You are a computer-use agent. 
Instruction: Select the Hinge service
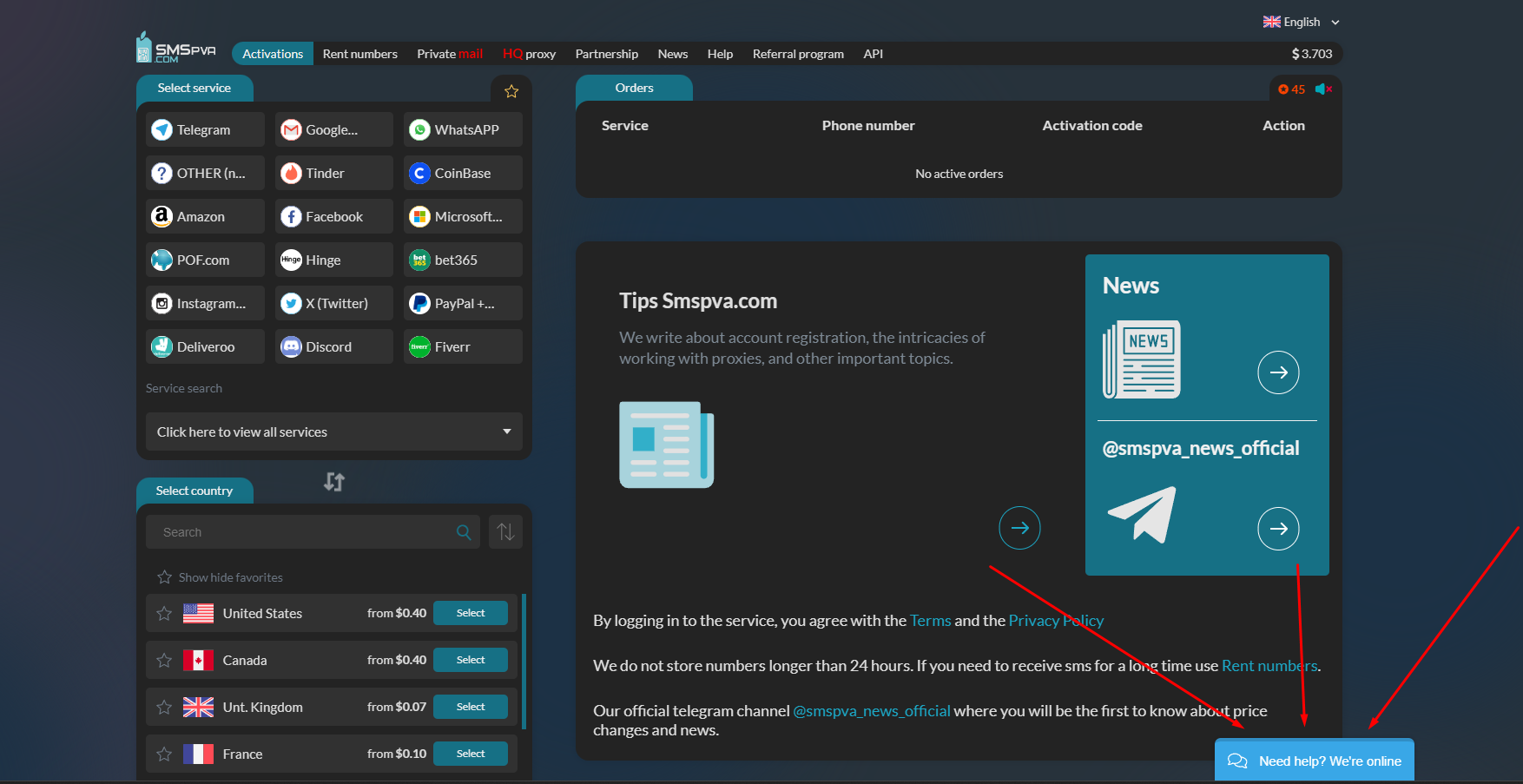(x=334, y=260)
